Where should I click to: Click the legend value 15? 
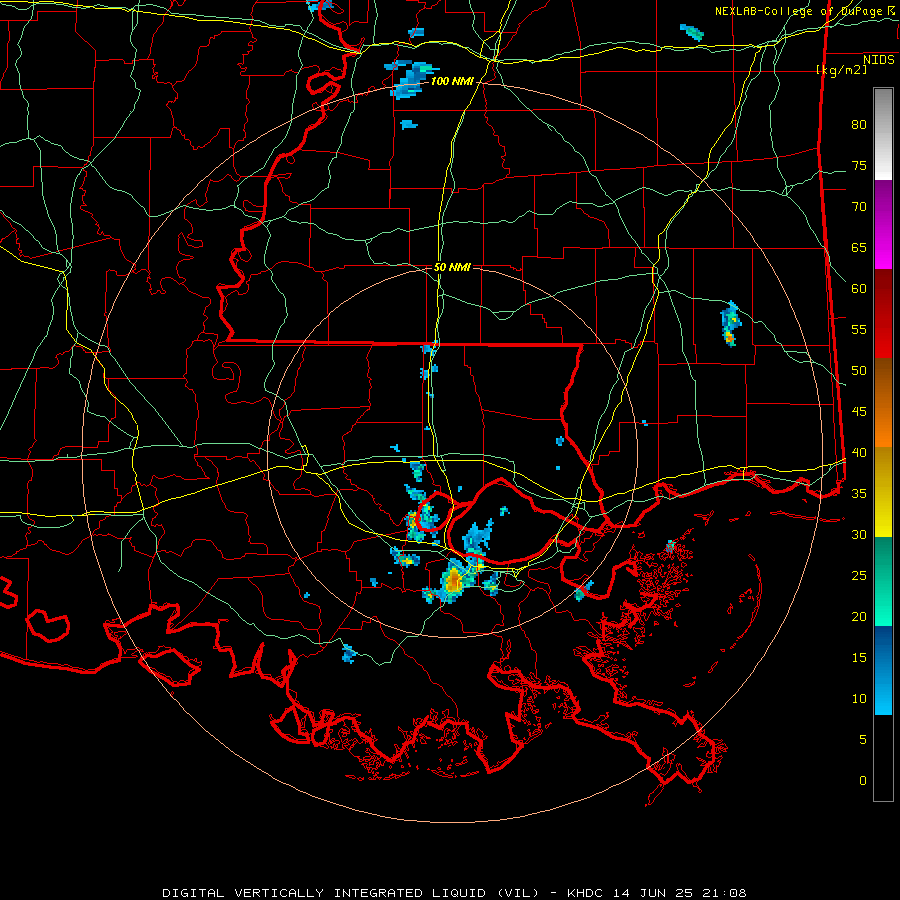(859, 658)
